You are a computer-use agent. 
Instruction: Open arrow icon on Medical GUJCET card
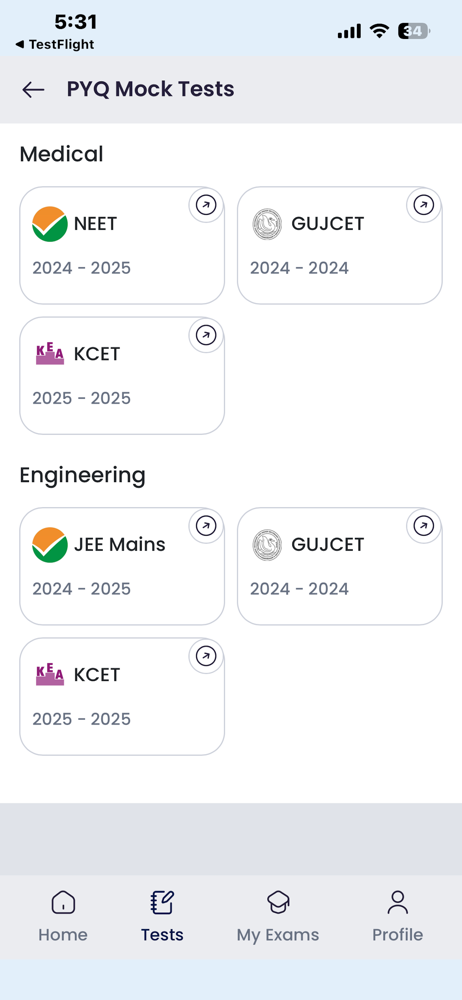424,205
